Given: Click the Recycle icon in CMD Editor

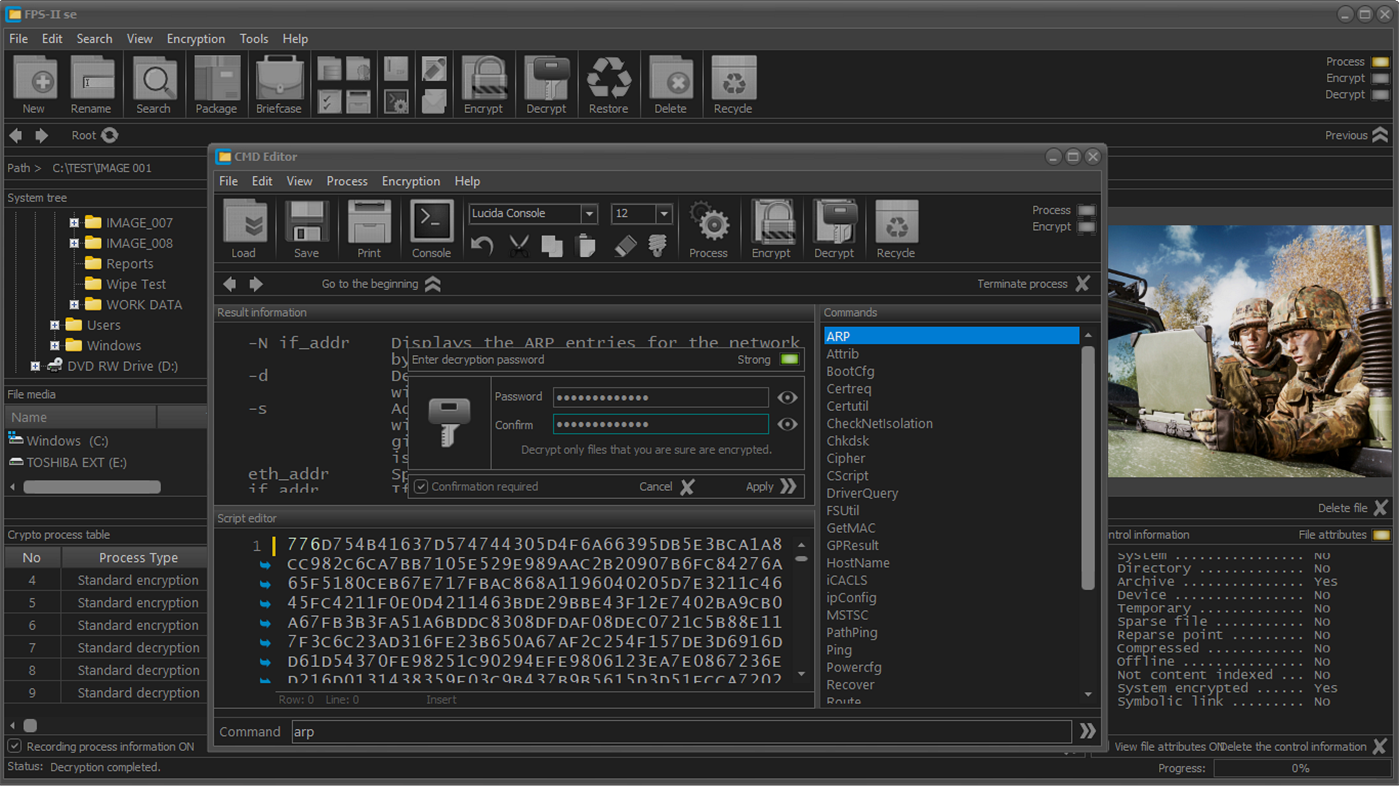Looking at the screenshot, I should click(x=895, y=227).
